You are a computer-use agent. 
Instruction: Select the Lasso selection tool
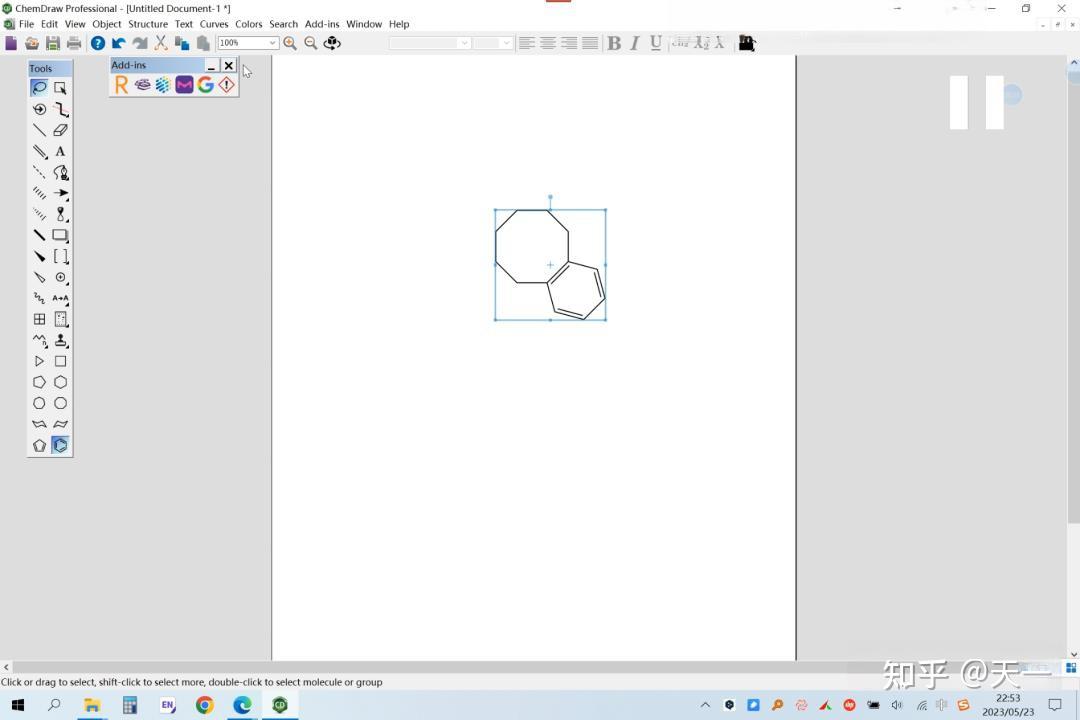click(39, 87)
